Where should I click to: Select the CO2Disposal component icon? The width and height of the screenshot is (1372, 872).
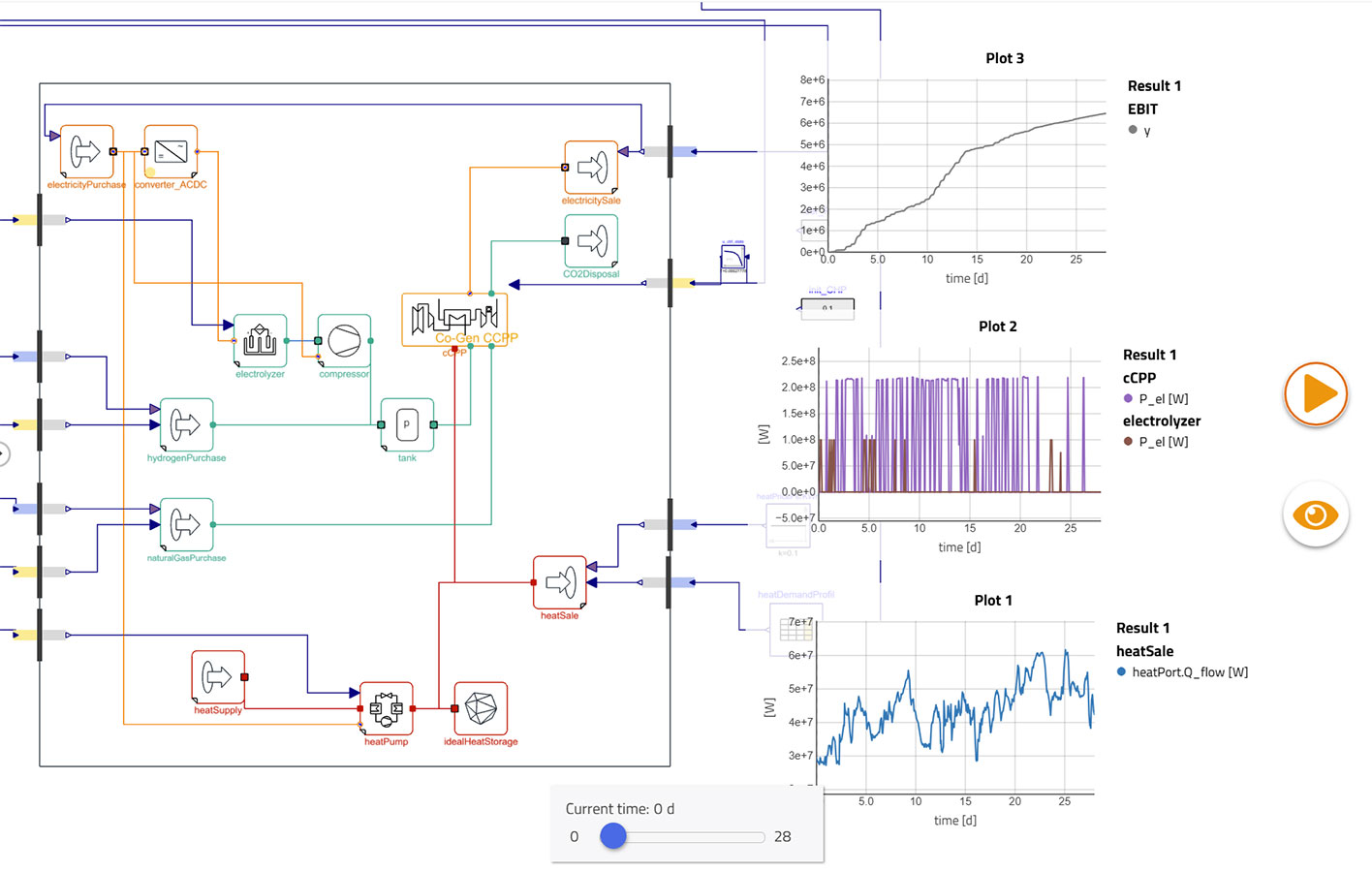(589, 241)
